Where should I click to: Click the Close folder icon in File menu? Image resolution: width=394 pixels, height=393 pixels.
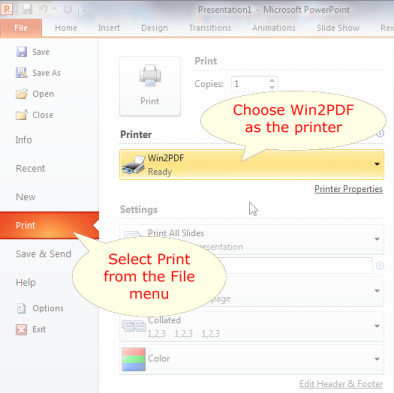22,115
